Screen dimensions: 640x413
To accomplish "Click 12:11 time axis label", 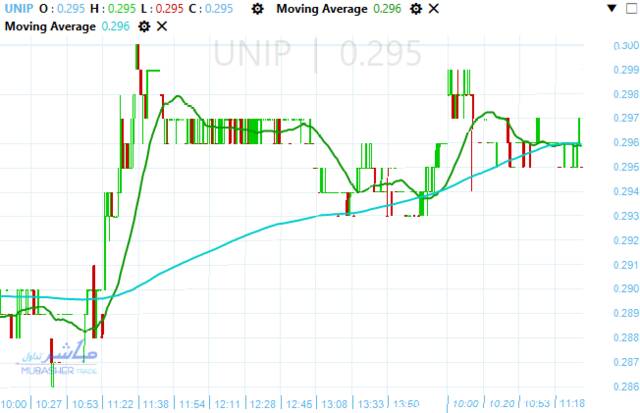I will (x=227, y=404).
